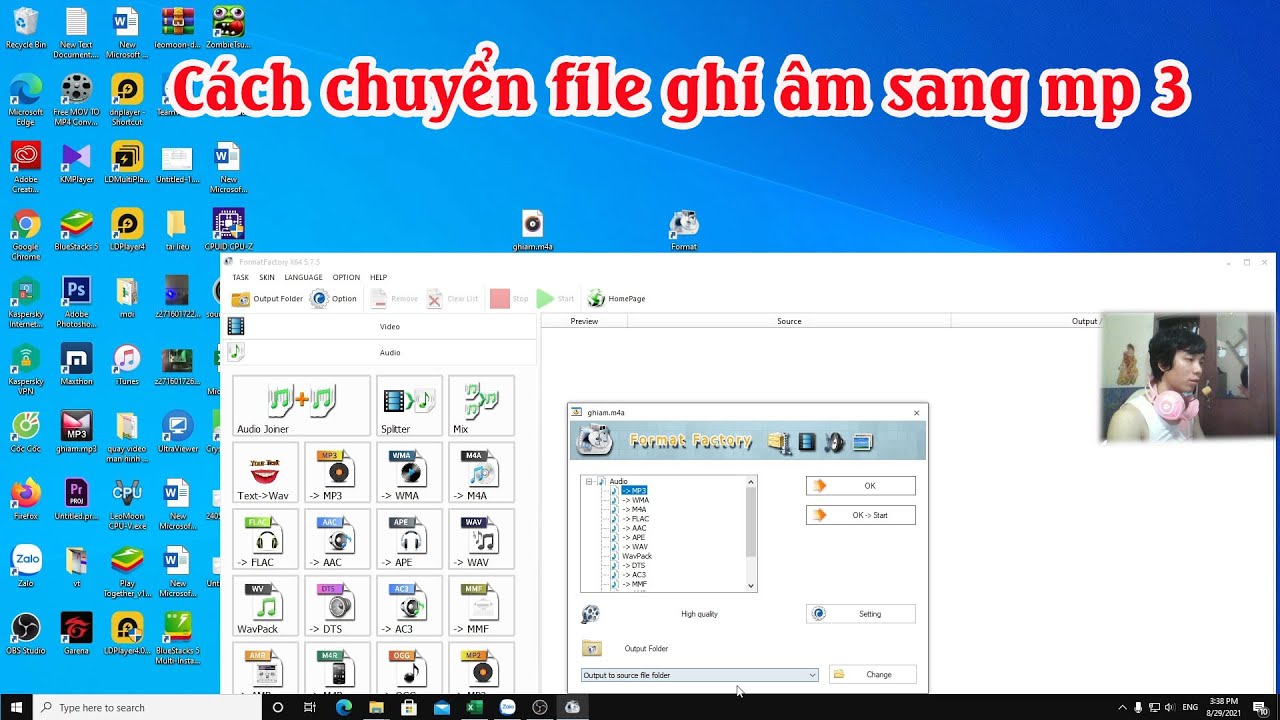Select -> AC3 in the format tree
The image size is (1280, 720).
(x=633, y=575)
